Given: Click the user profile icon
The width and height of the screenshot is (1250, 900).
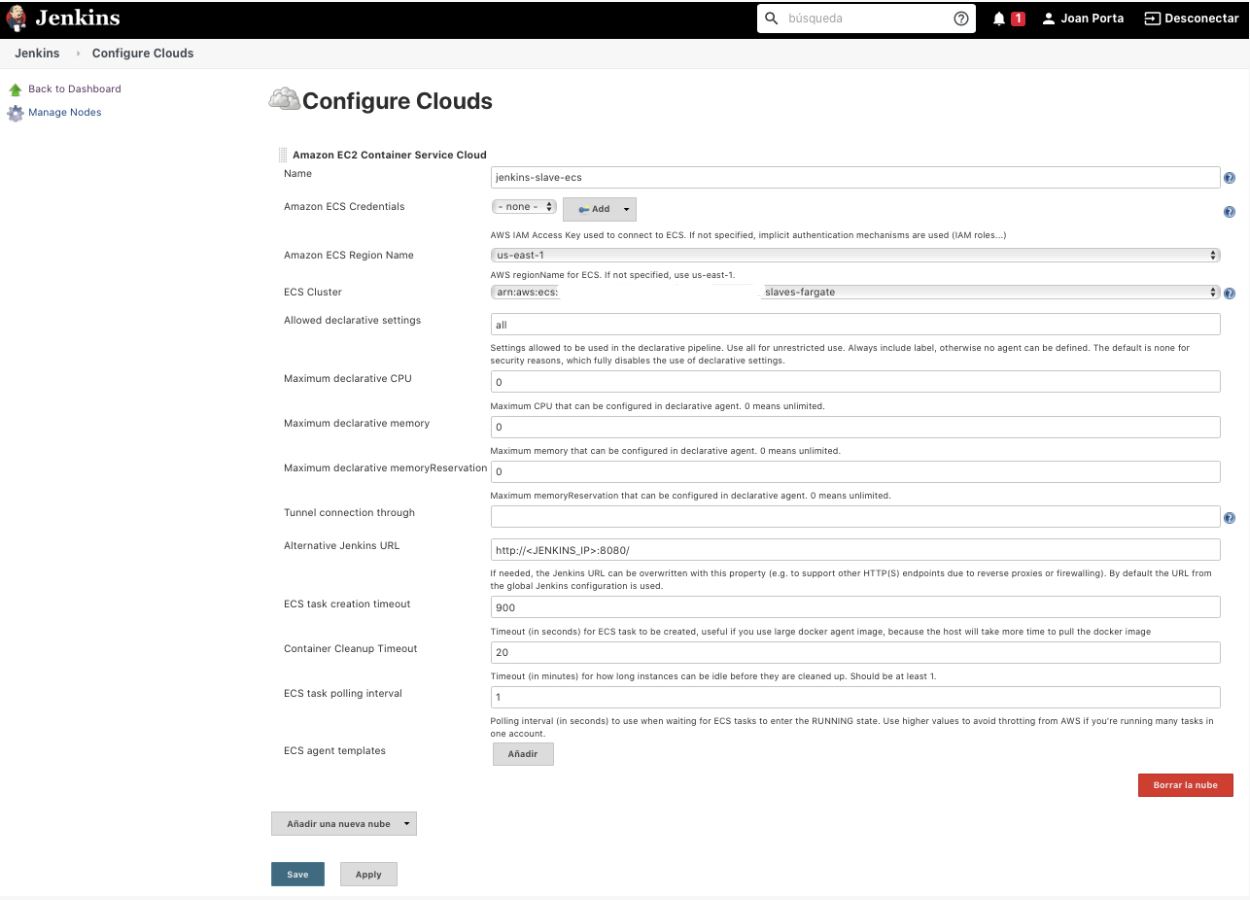Looking at the screenshot, I should click(x=1048, y=19).
